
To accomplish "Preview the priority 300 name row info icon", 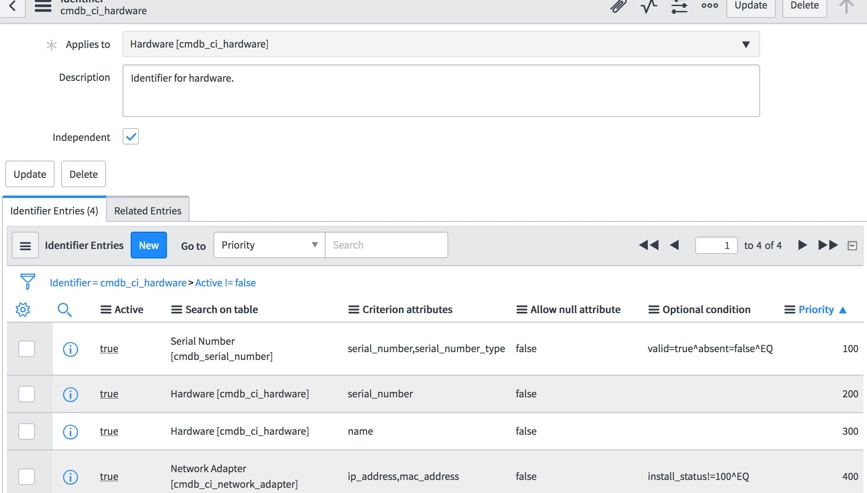I will tap(70, 432).
